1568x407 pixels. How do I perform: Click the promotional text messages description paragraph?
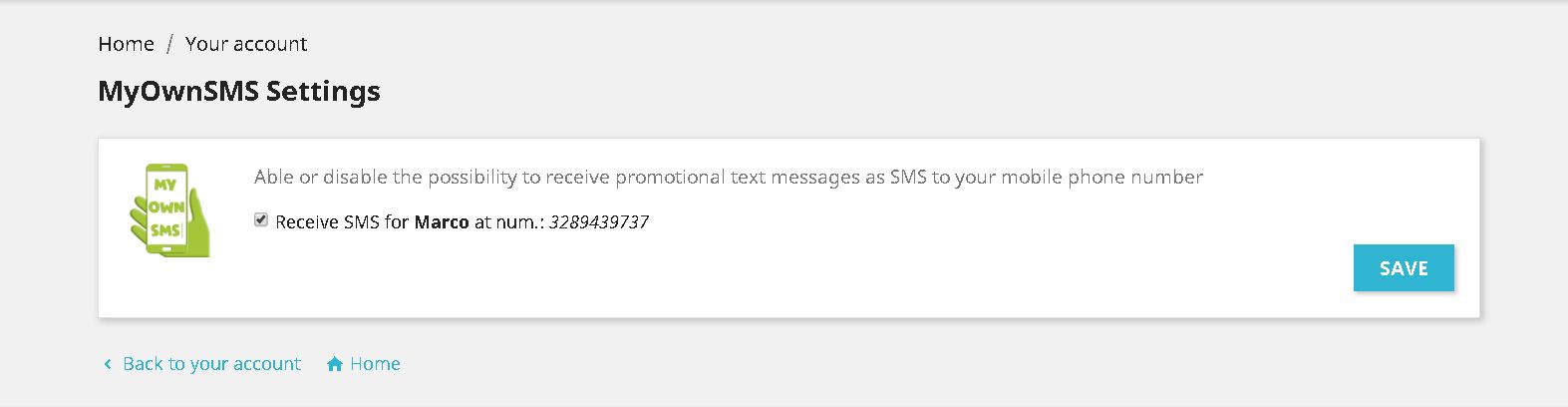pos(729,178)
